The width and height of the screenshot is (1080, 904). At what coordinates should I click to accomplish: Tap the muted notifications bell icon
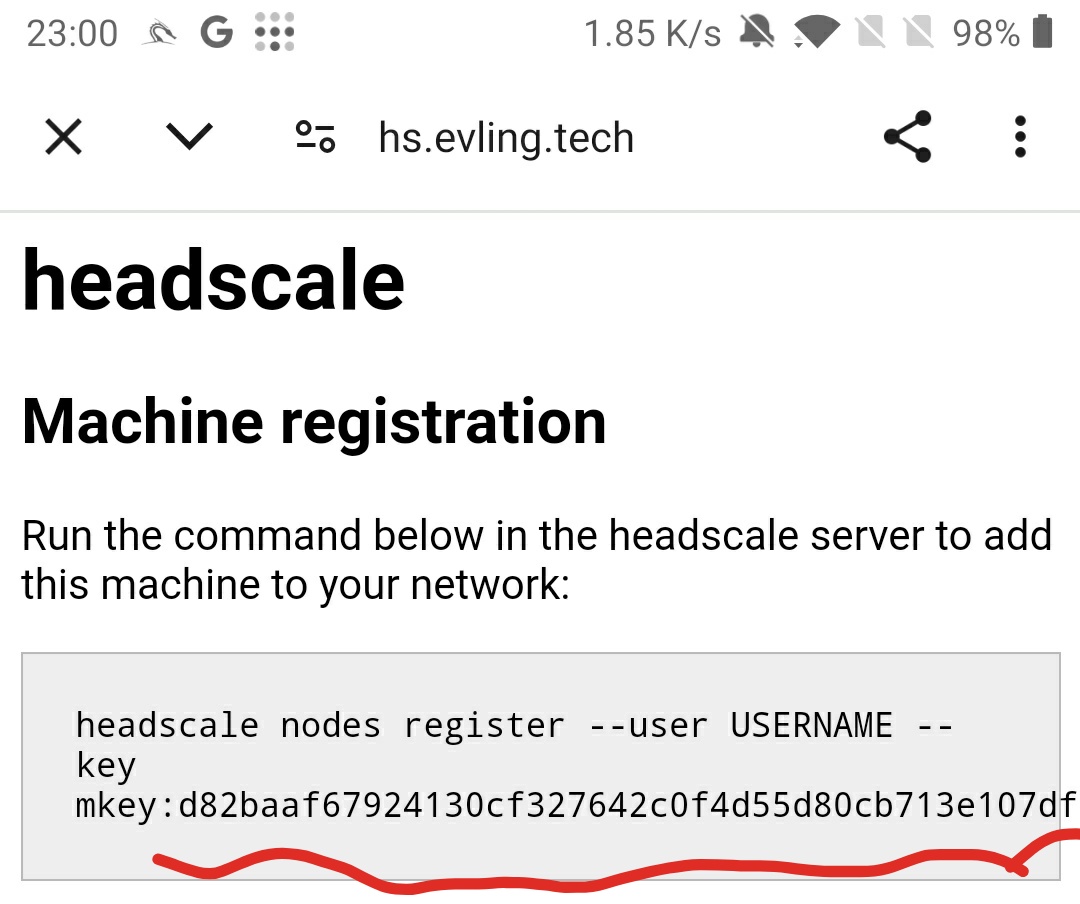[x=757, y=32]
